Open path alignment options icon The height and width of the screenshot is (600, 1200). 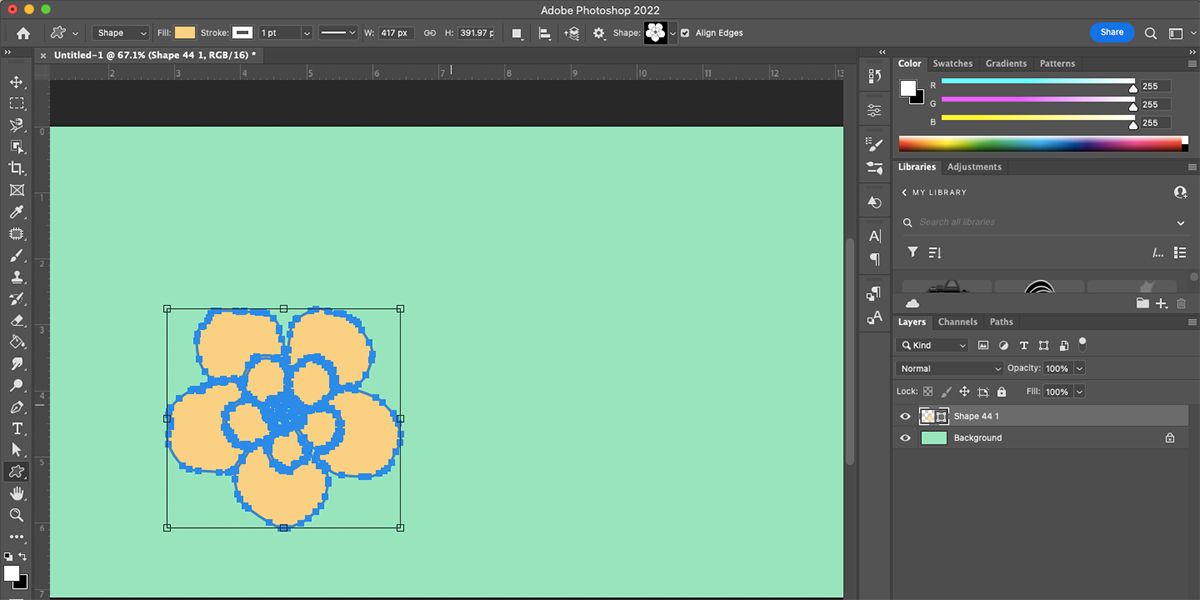pyautogui.click(x=545, y=33)
